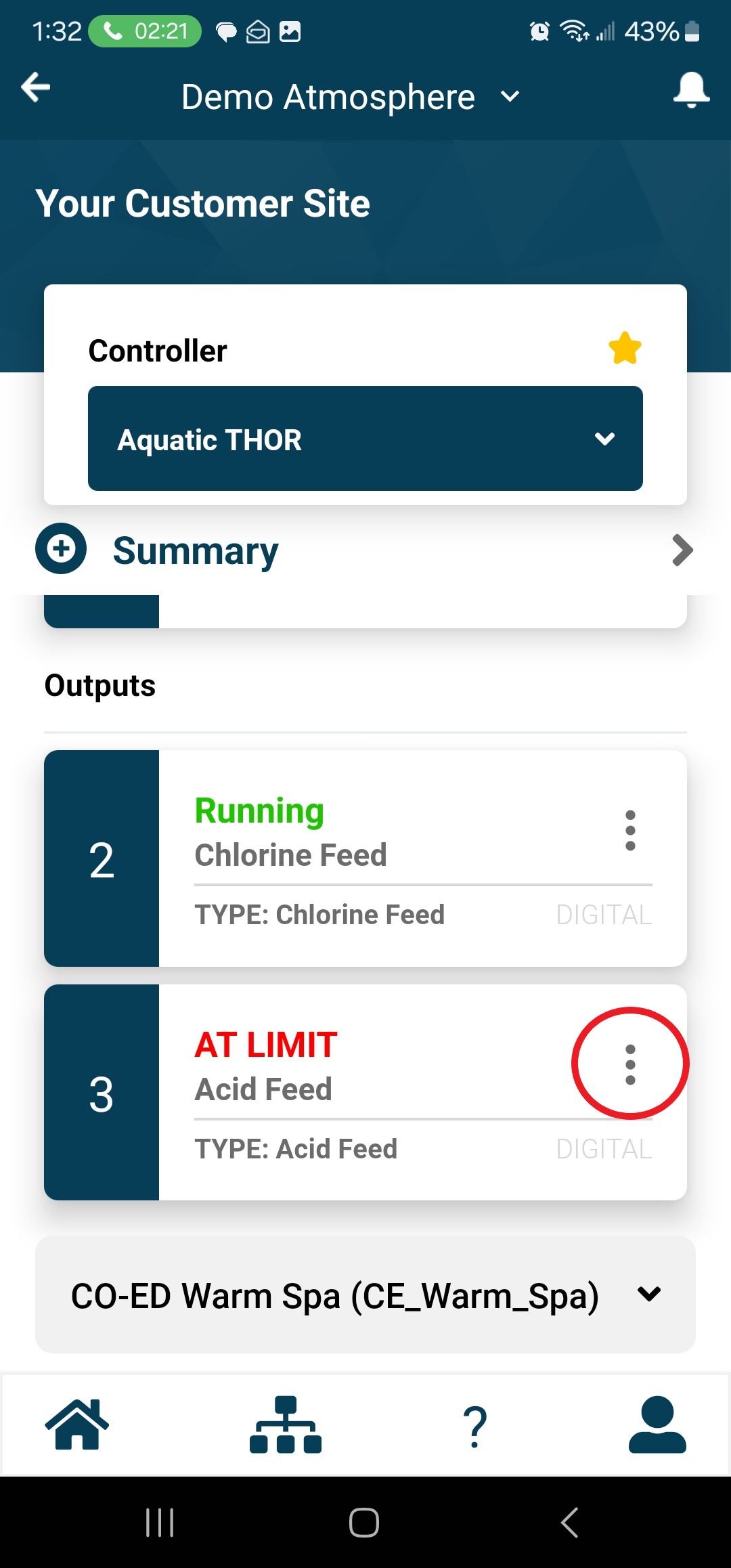The width and height of the screenshot is (731, 1568).
Task: Open the network hierarchy tab
Action: (x=286, y=1424)
